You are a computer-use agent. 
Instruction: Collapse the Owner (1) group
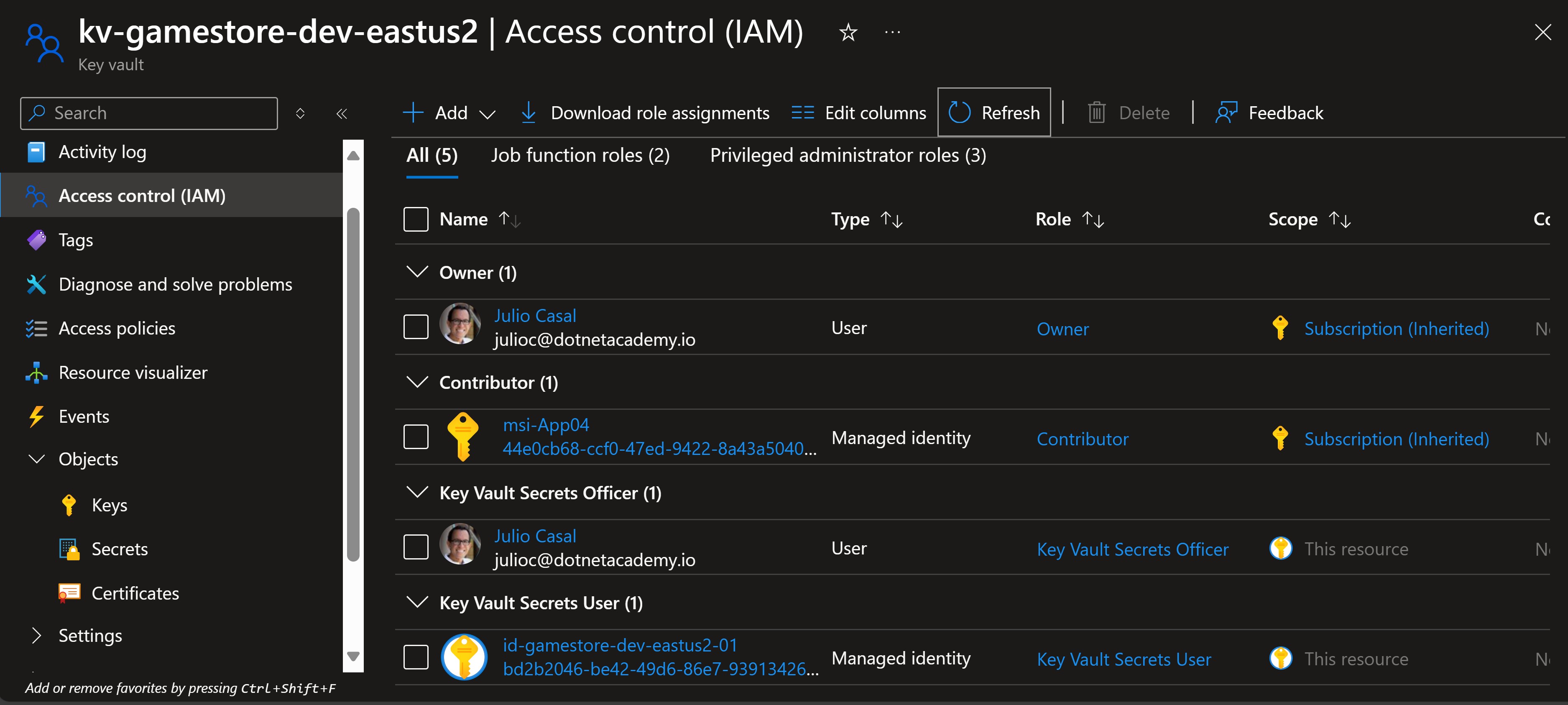[417, 271]
